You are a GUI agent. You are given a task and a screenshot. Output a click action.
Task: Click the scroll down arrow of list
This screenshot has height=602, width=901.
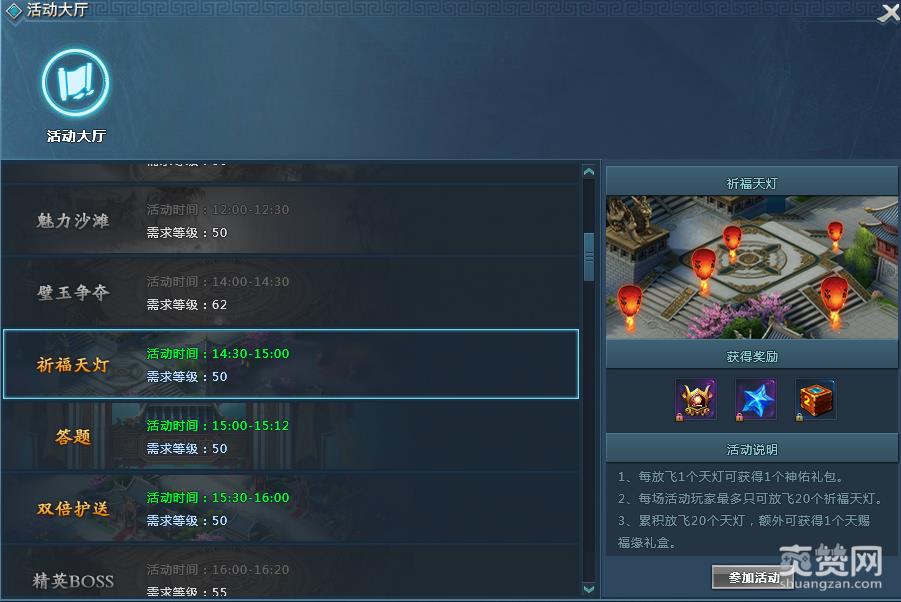pyautogui.click(x=589, y=589)
